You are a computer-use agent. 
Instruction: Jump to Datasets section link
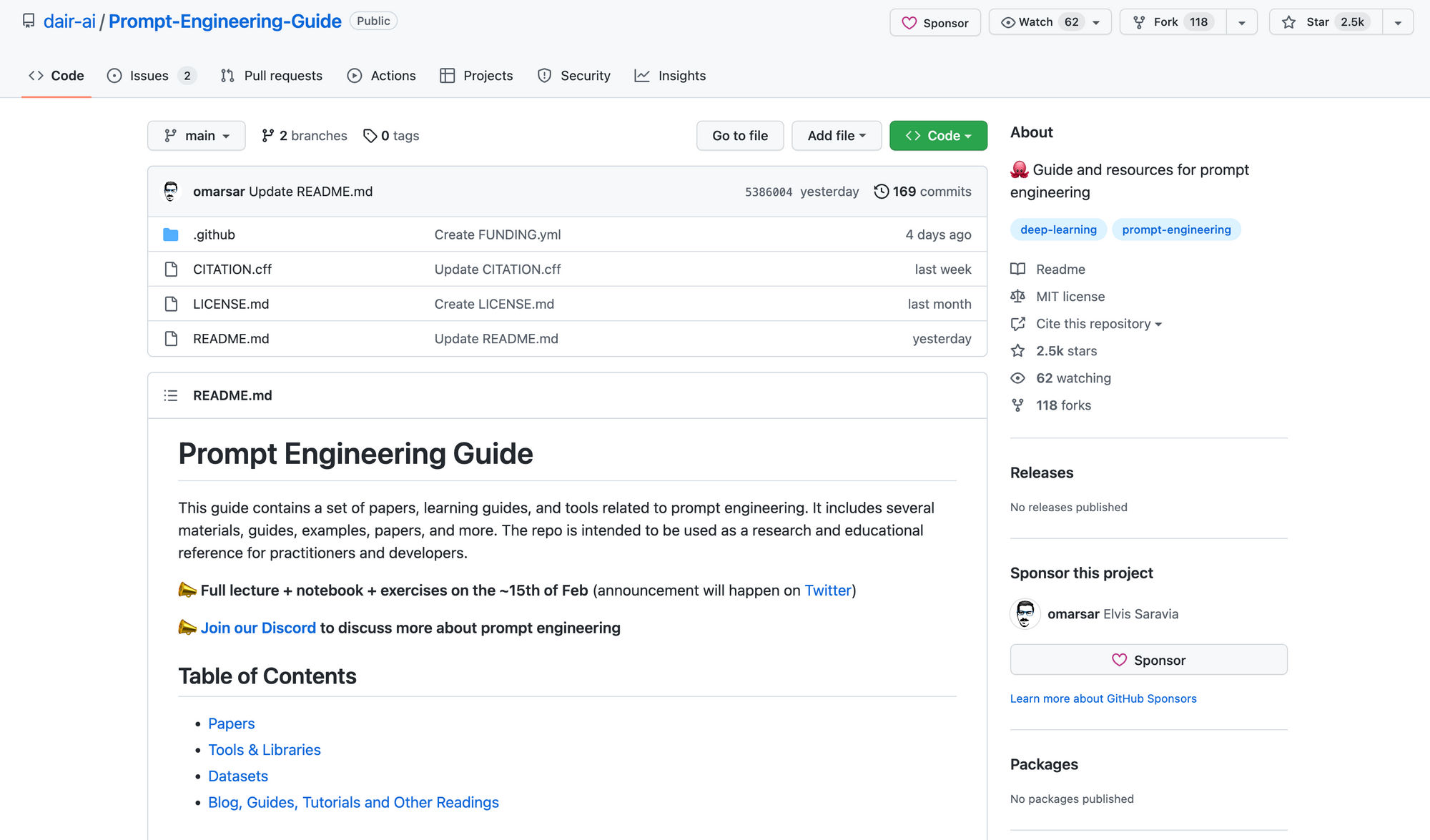pos(238,776)
